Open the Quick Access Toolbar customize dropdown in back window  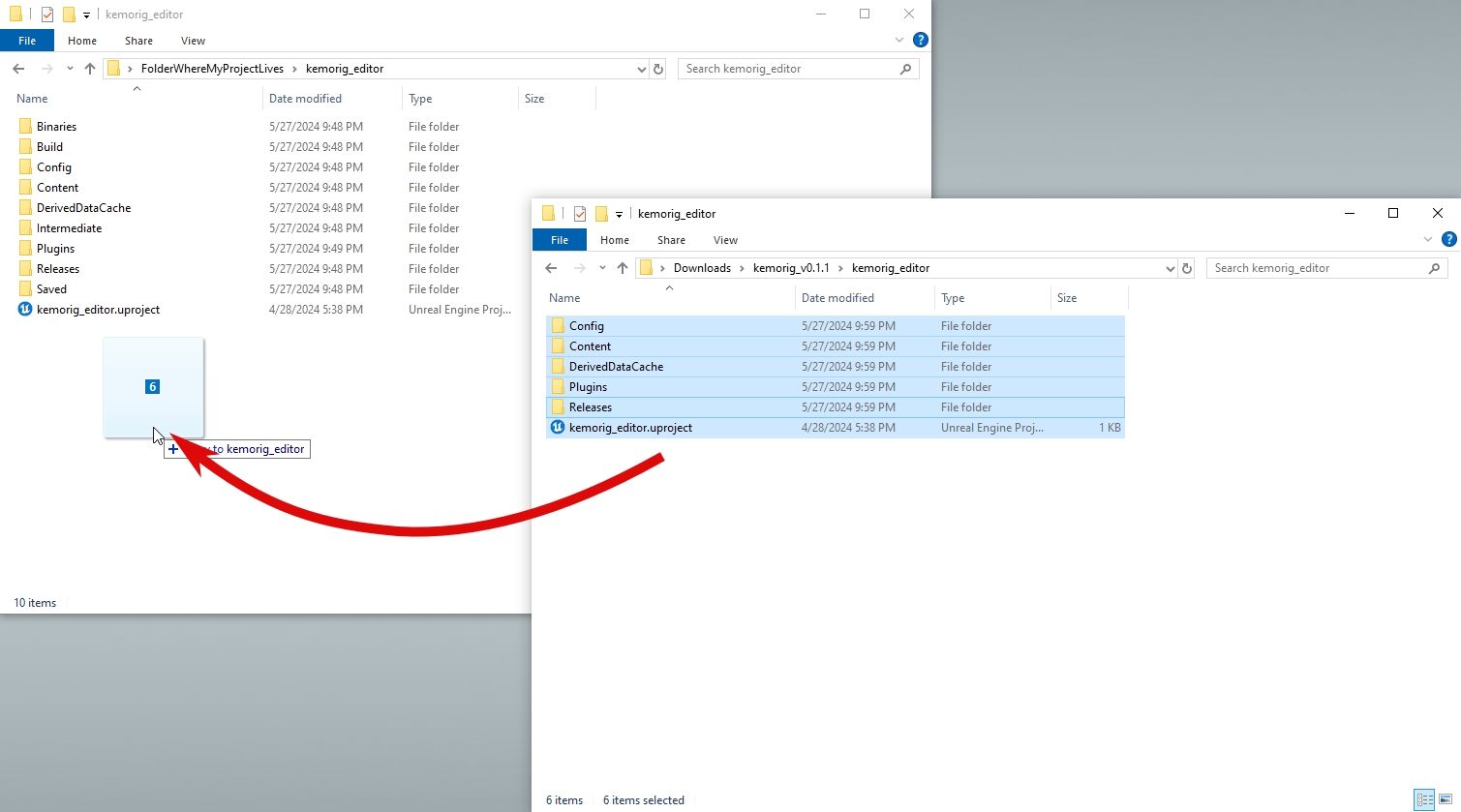click(x=86, y=15)
